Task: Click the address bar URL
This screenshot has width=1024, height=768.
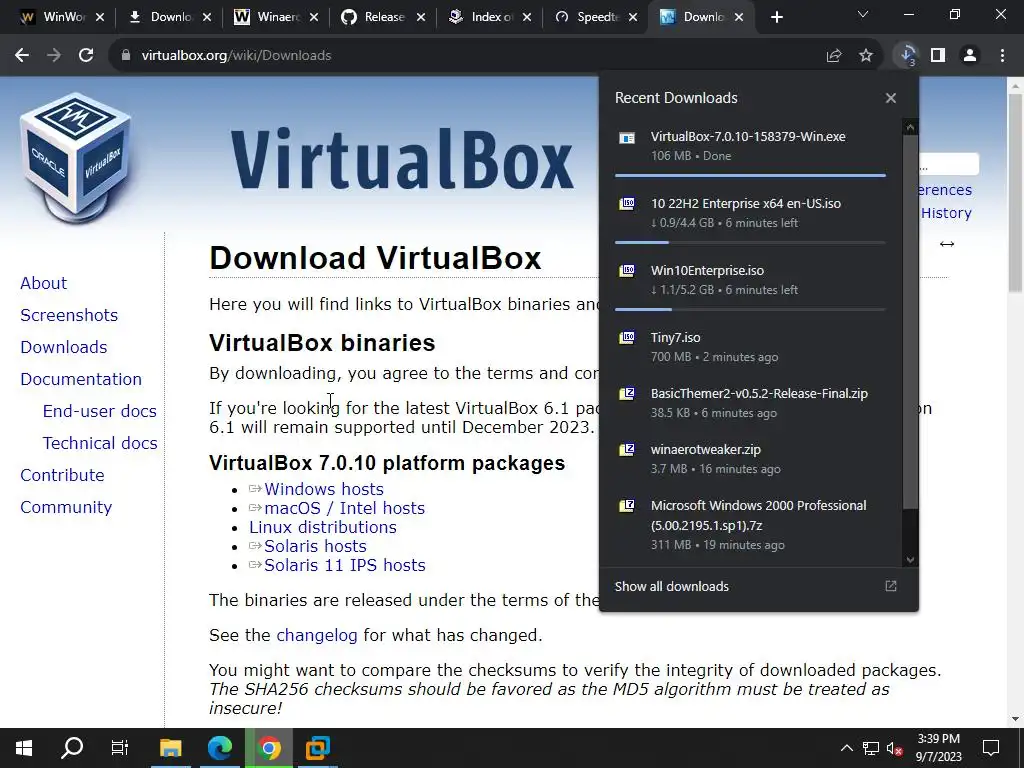Action: pyautogui.click(x=236, y=56)
